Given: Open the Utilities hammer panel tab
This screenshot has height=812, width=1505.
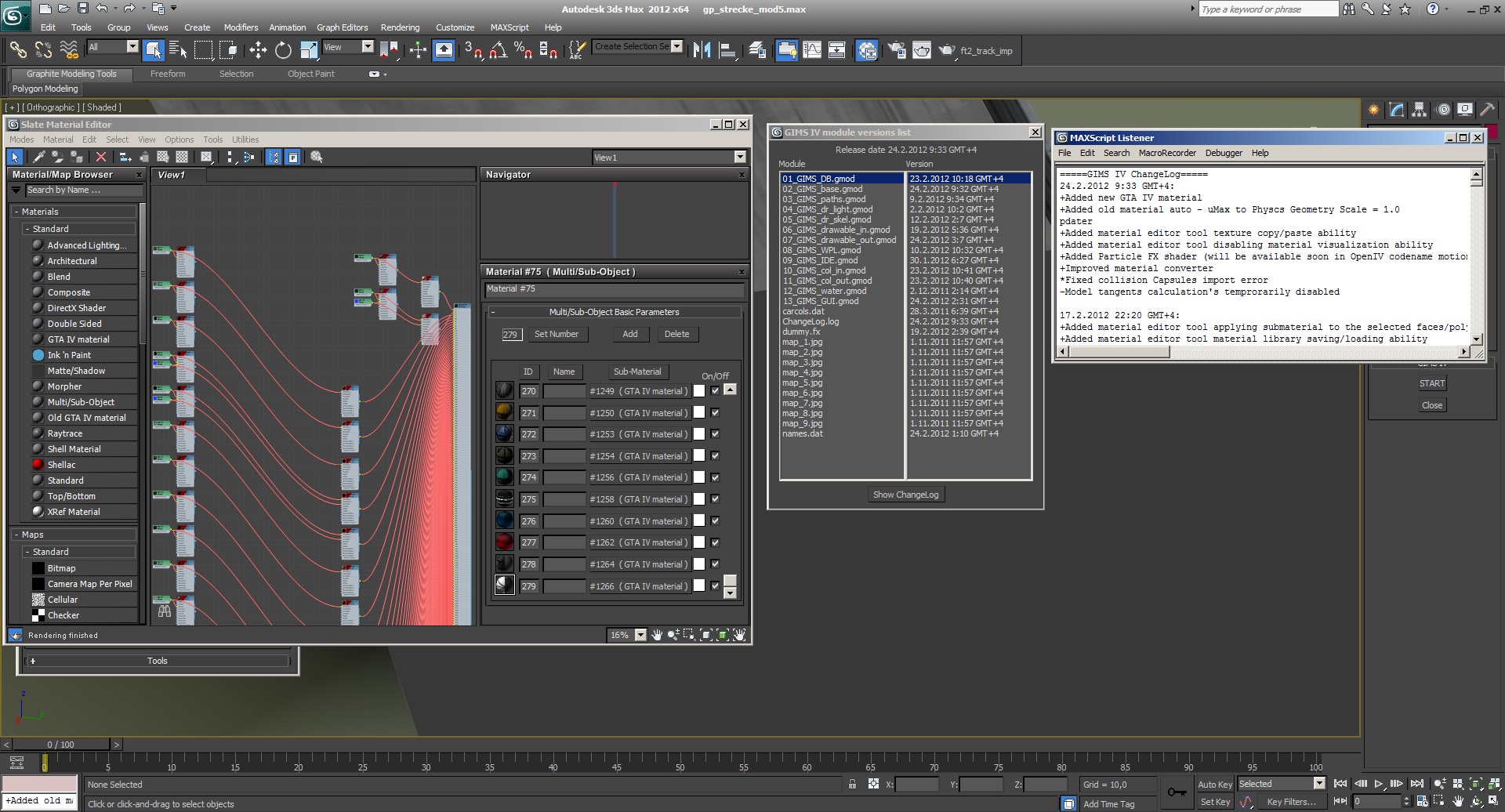Looking at the screenshot, I should point(1487,111).
